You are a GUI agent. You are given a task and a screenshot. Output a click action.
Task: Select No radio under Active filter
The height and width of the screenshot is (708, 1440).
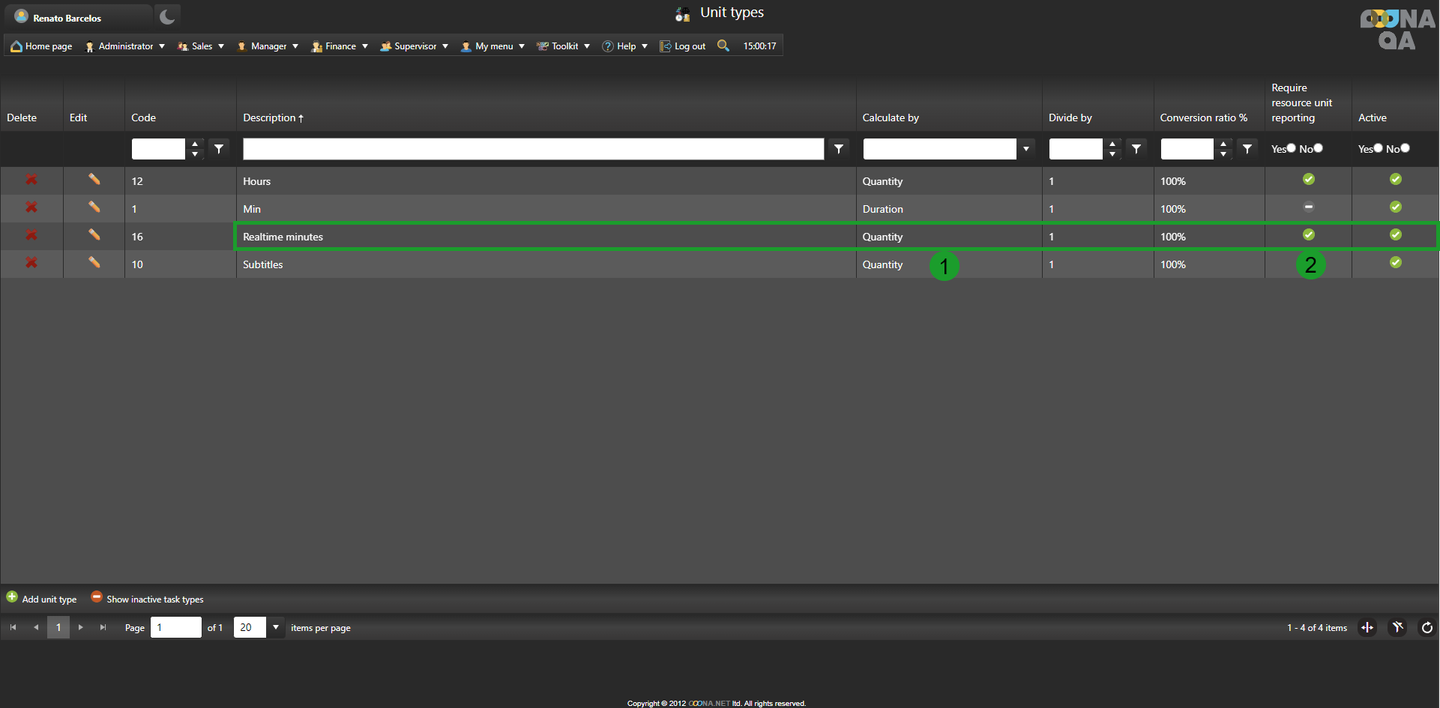point(1405,148)
